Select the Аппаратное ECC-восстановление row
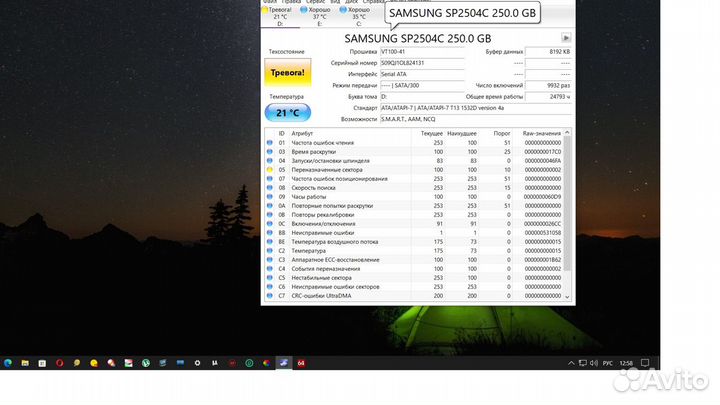Viewport: 720px width, 405px height. (414, 260)
